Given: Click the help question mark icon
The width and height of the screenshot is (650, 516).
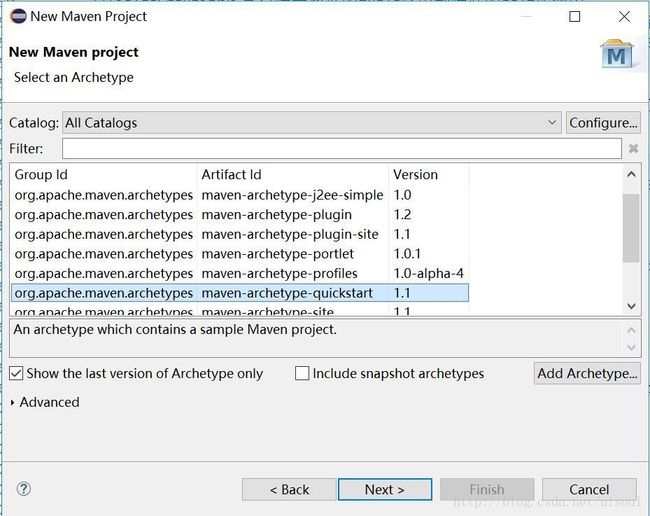Looking at the screenshot, I should [24, 489].
